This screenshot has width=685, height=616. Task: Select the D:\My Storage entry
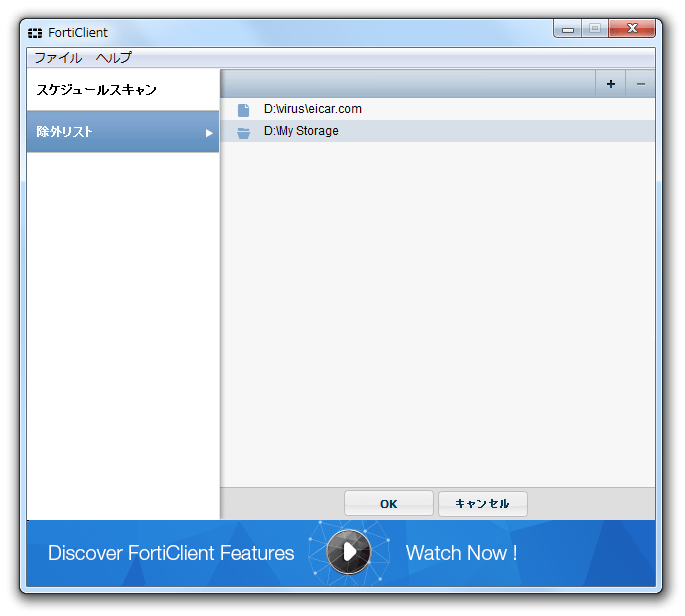pyautogui.click(x=438, y=131)
